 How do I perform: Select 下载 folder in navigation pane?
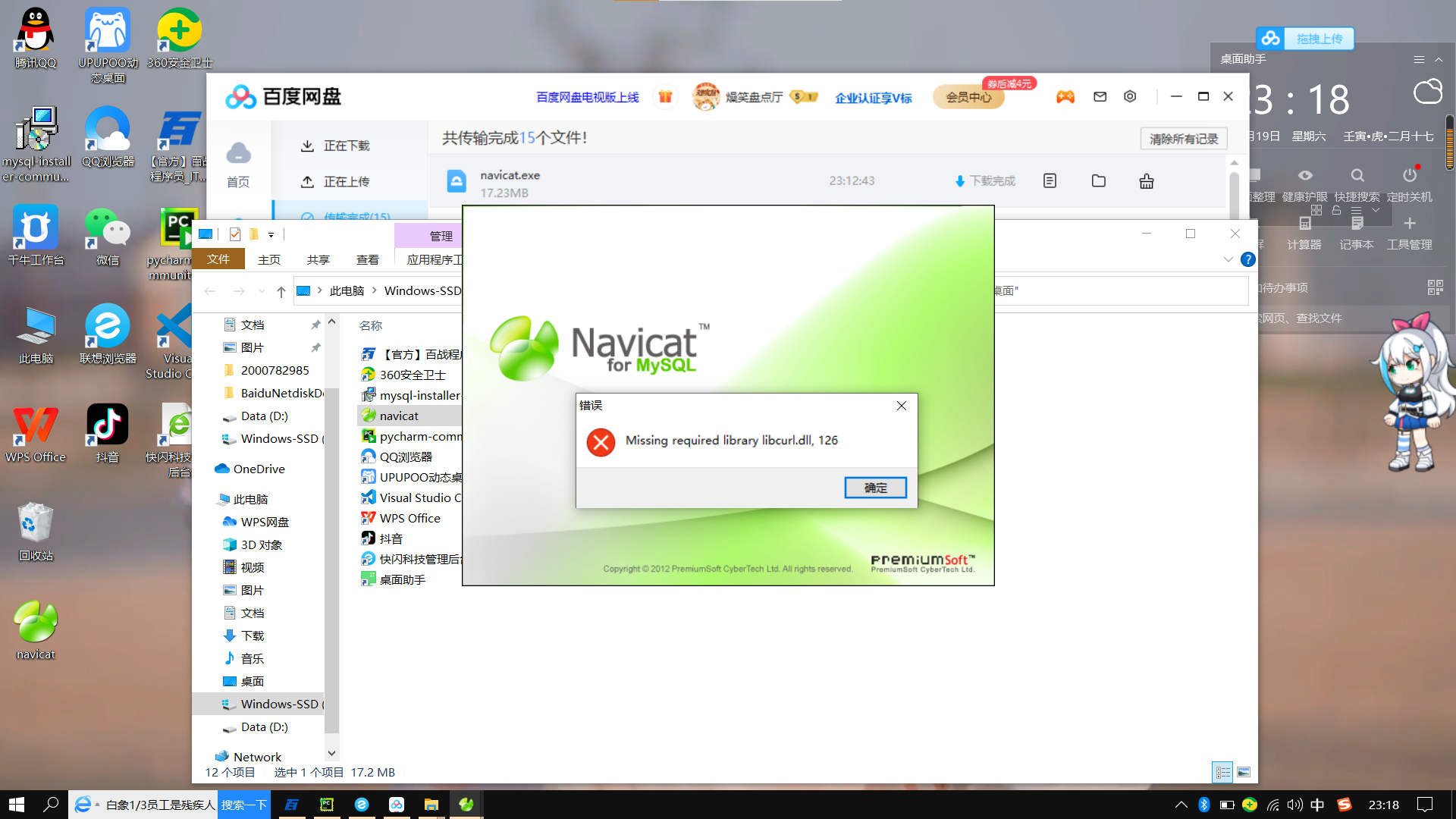tap(252, 635)
